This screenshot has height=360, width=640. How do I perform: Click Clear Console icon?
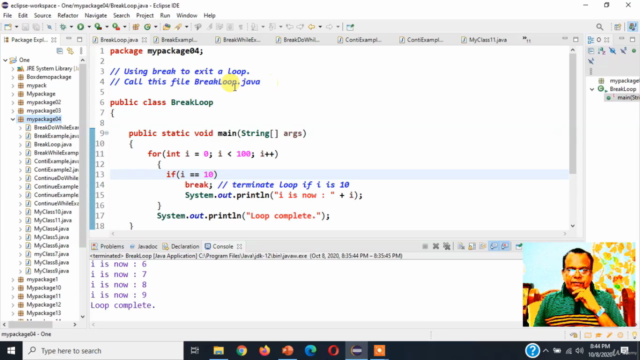(x=461, y=246)
